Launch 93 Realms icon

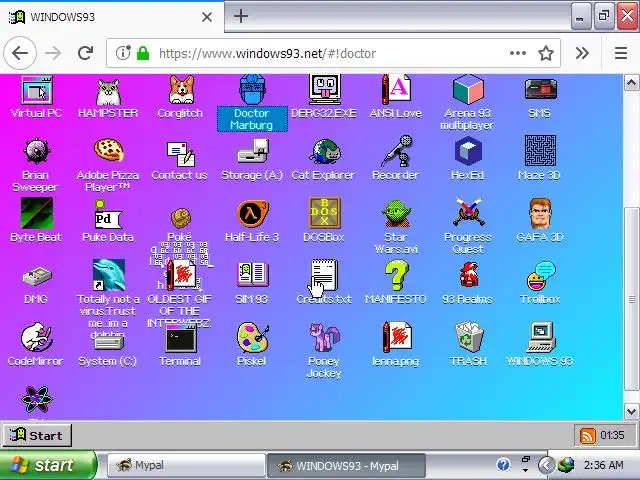coord(469,274)
